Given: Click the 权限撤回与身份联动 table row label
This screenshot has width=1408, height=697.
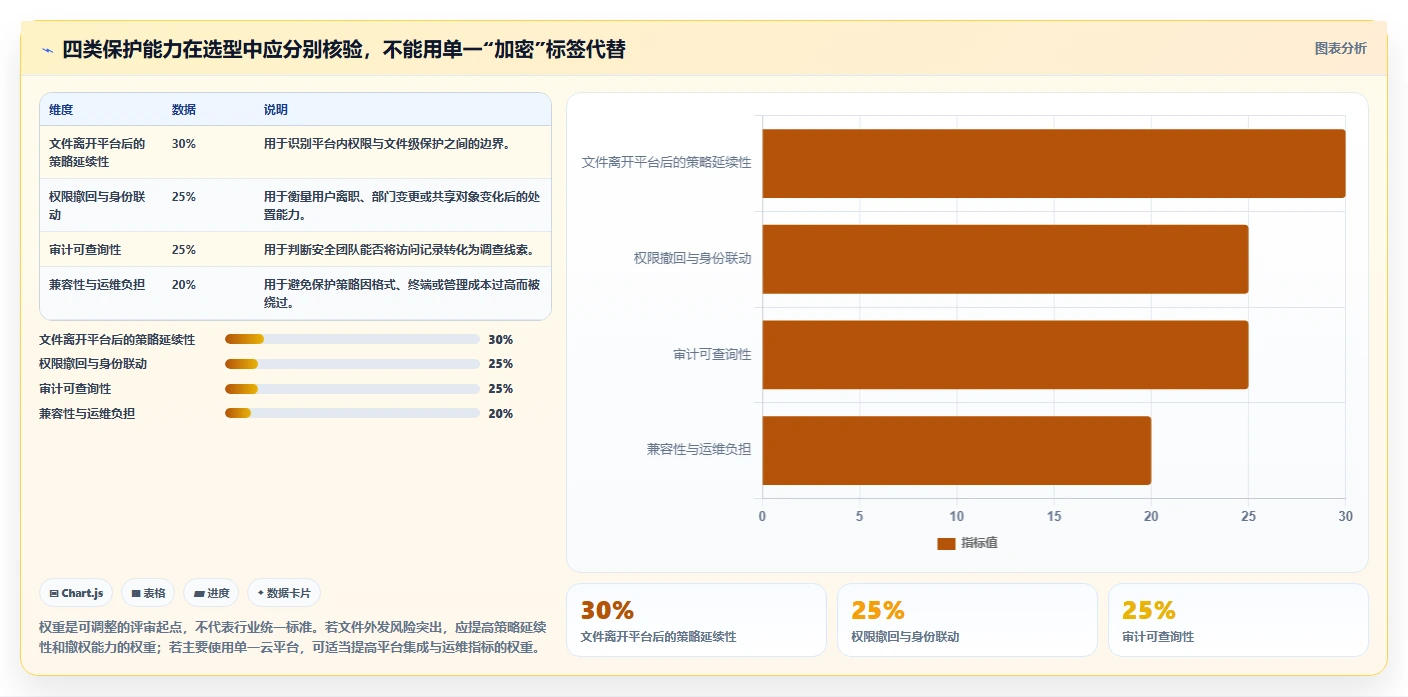Looking at the screenshot, I should (97, 206).
